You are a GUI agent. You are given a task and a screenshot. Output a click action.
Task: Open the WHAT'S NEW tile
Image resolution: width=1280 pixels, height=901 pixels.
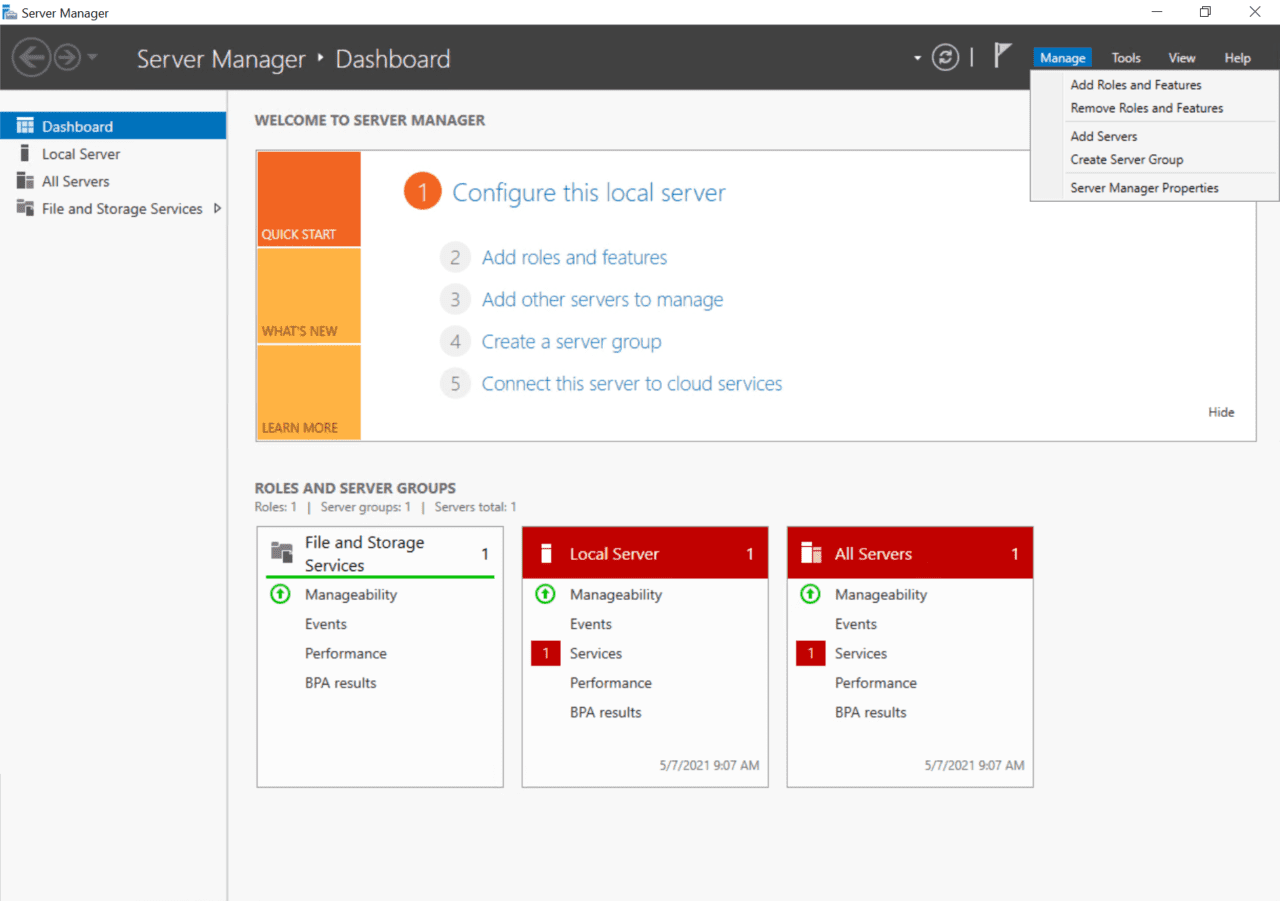[309, 296]
